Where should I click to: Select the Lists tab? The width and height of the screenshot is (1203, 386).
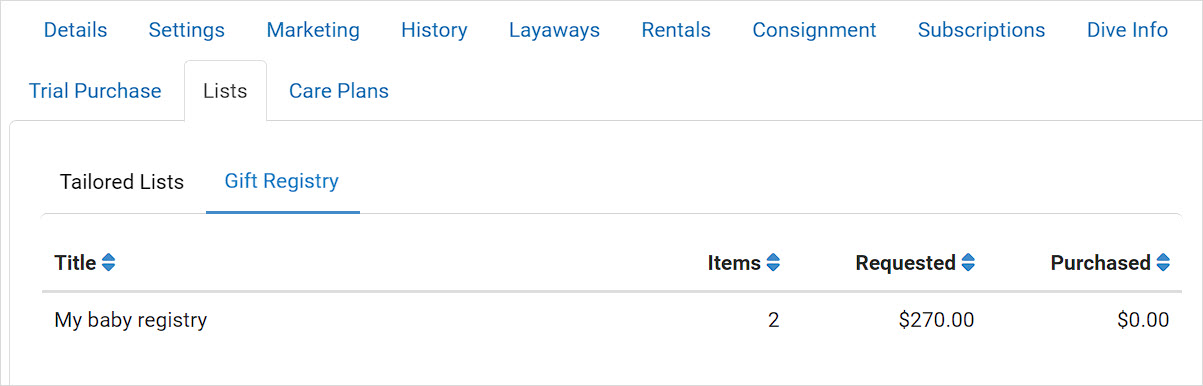pyautogui.click(x=225, y=91)
